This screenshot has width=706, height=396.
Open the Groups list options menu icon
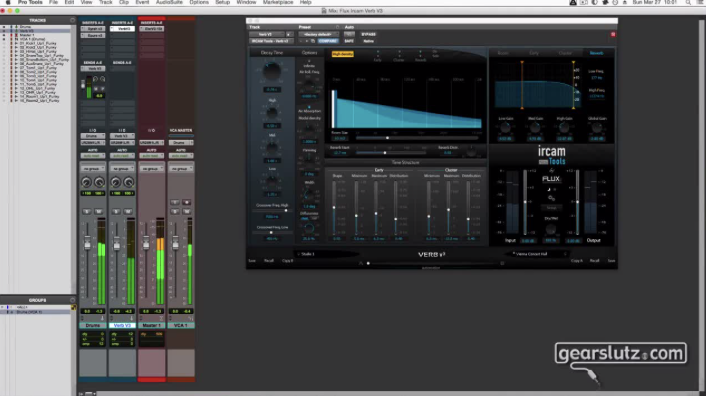coord(72,300)
